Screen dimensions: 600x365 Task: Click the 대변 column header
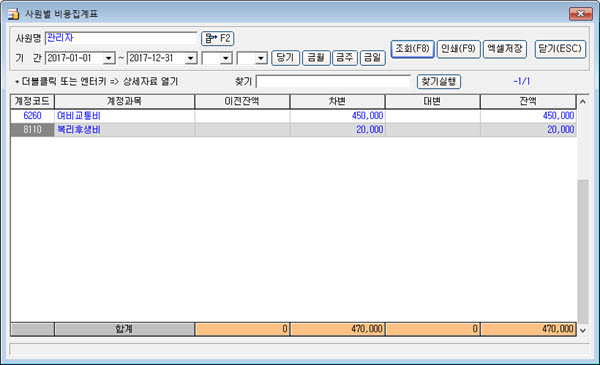[432, 101]
